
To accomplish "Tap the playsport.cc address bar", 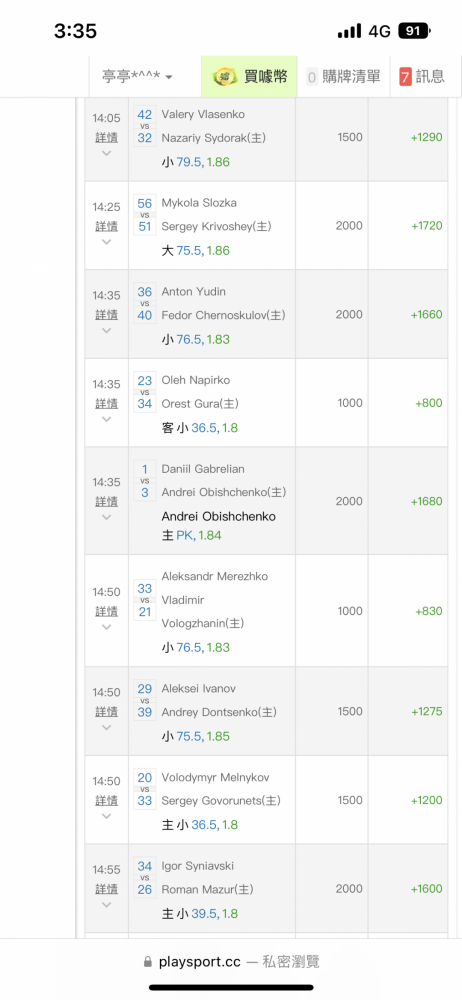I will pyautogui.click(x=231, y=961).
